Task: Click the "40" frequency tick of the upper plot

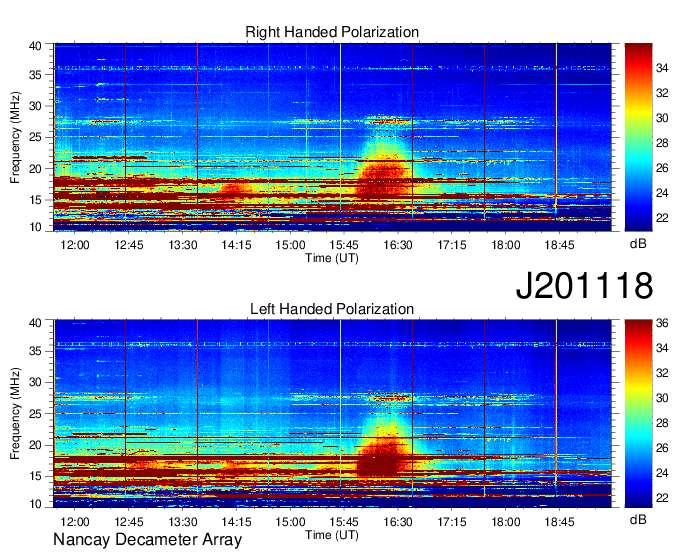Action: click(36, 46)
